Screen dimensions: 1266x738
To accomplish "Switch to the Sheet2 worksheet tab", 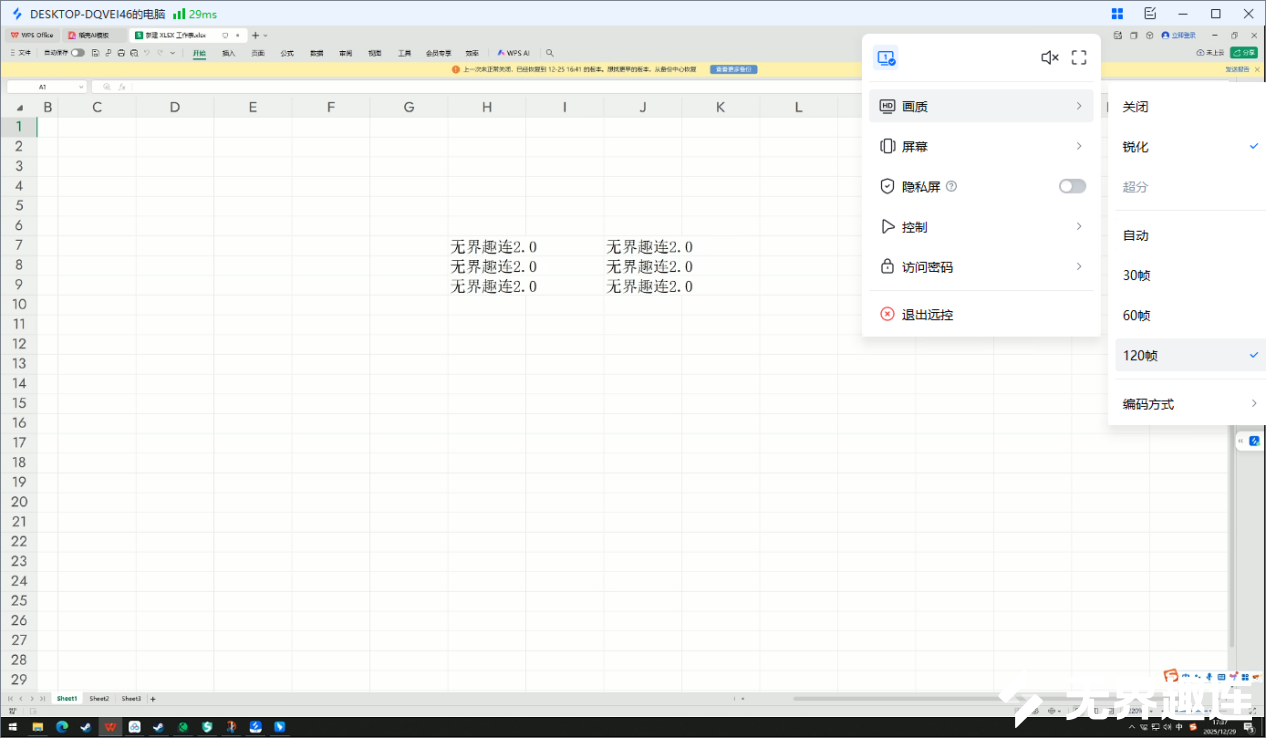I will click(99, 699).
